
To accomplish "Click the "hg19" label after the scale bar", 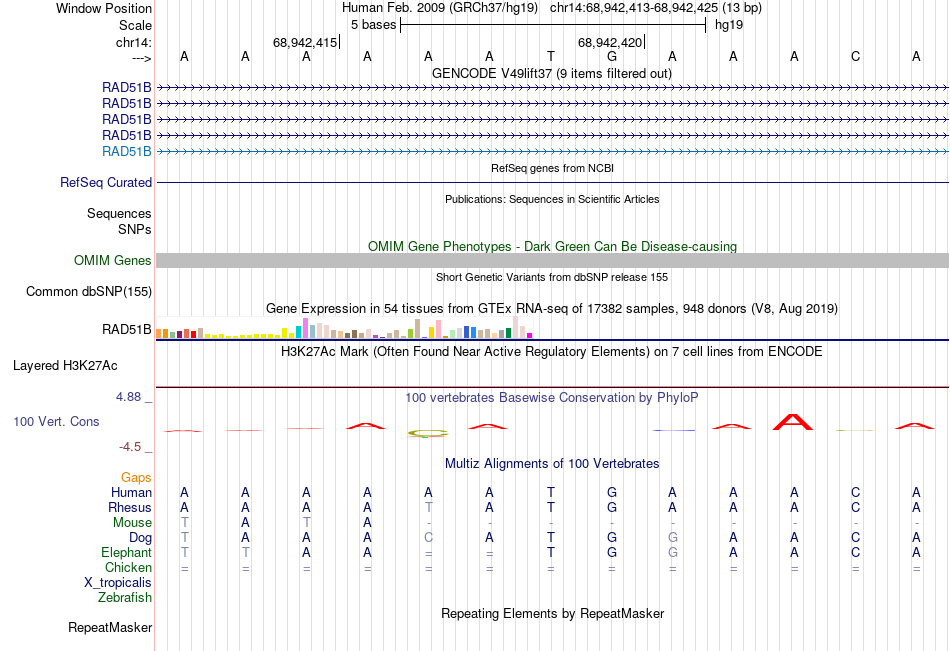I will point(729,25).
